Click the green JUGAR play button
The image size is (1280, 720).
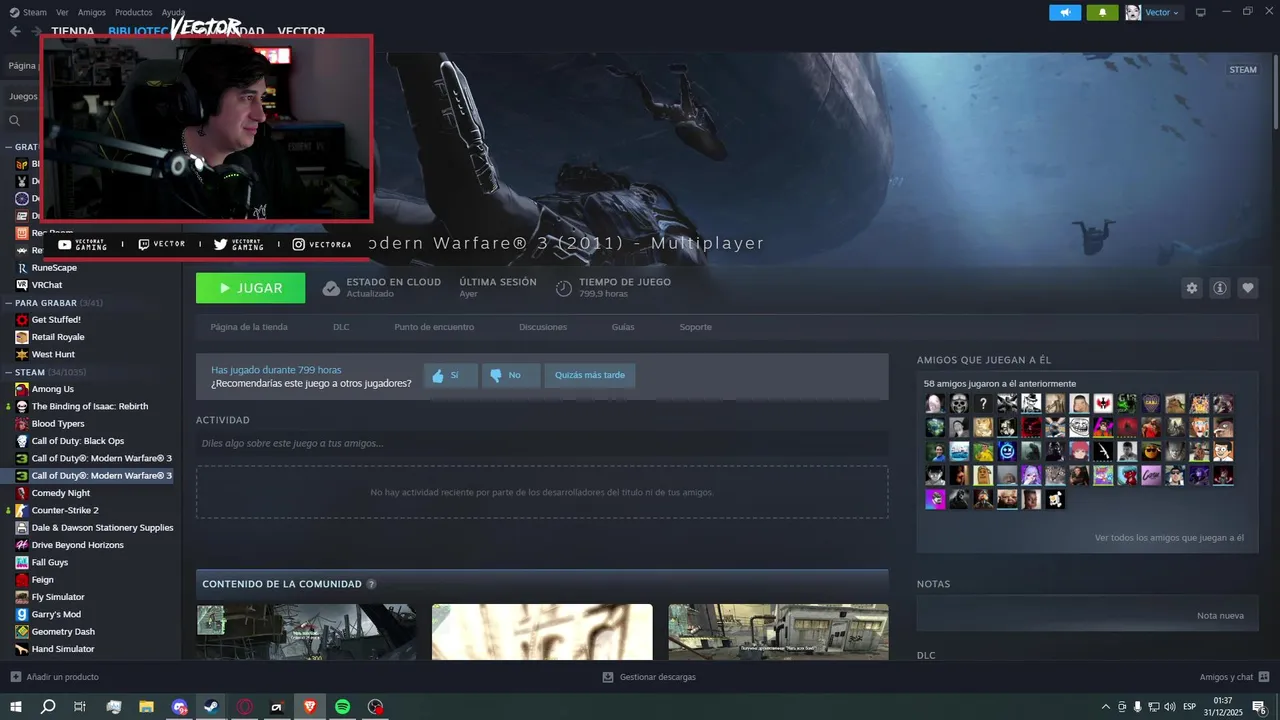[251, 288]
